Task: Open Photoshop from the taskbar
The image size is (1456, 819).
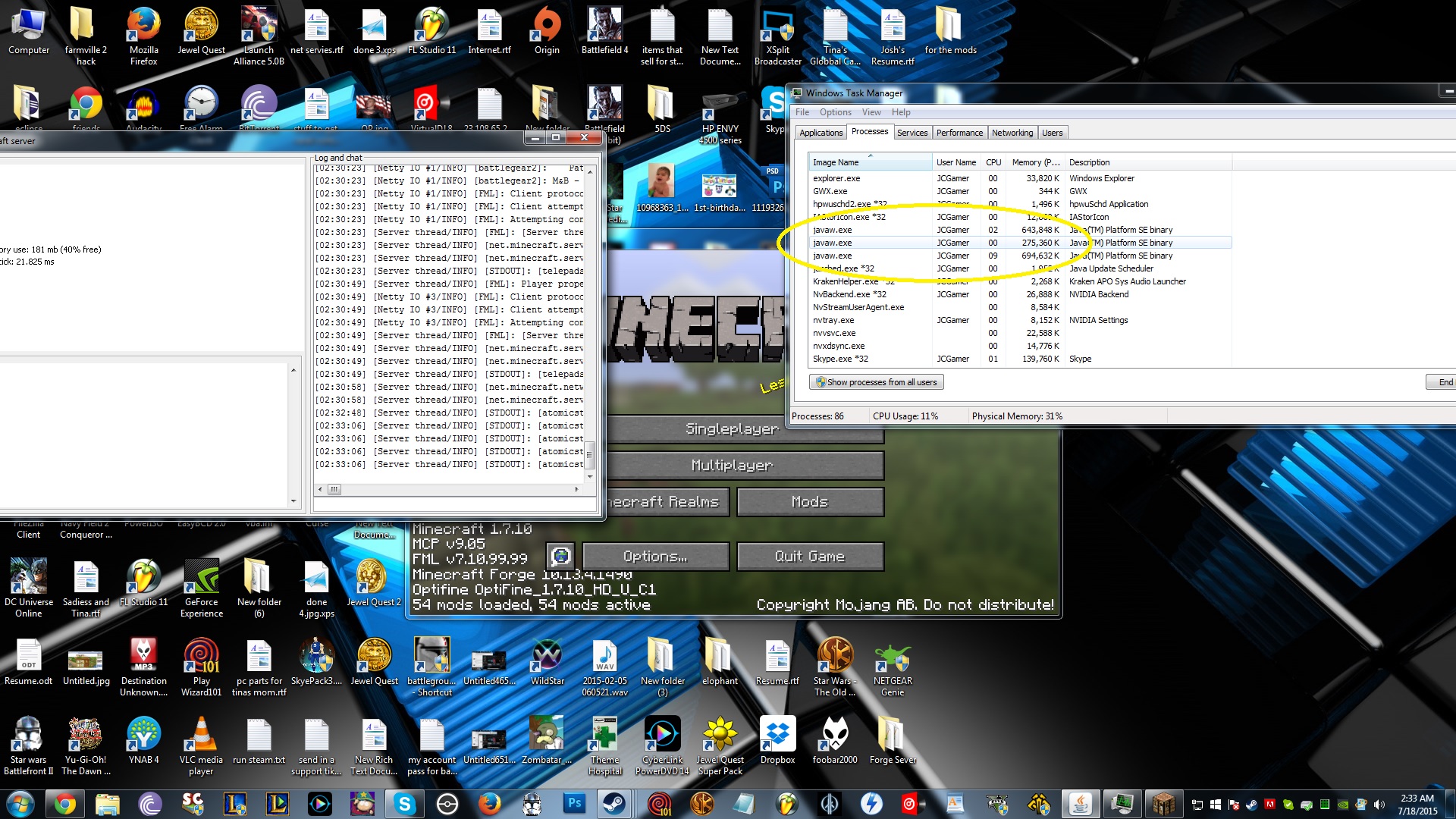Action: click(x=575, y=804)
